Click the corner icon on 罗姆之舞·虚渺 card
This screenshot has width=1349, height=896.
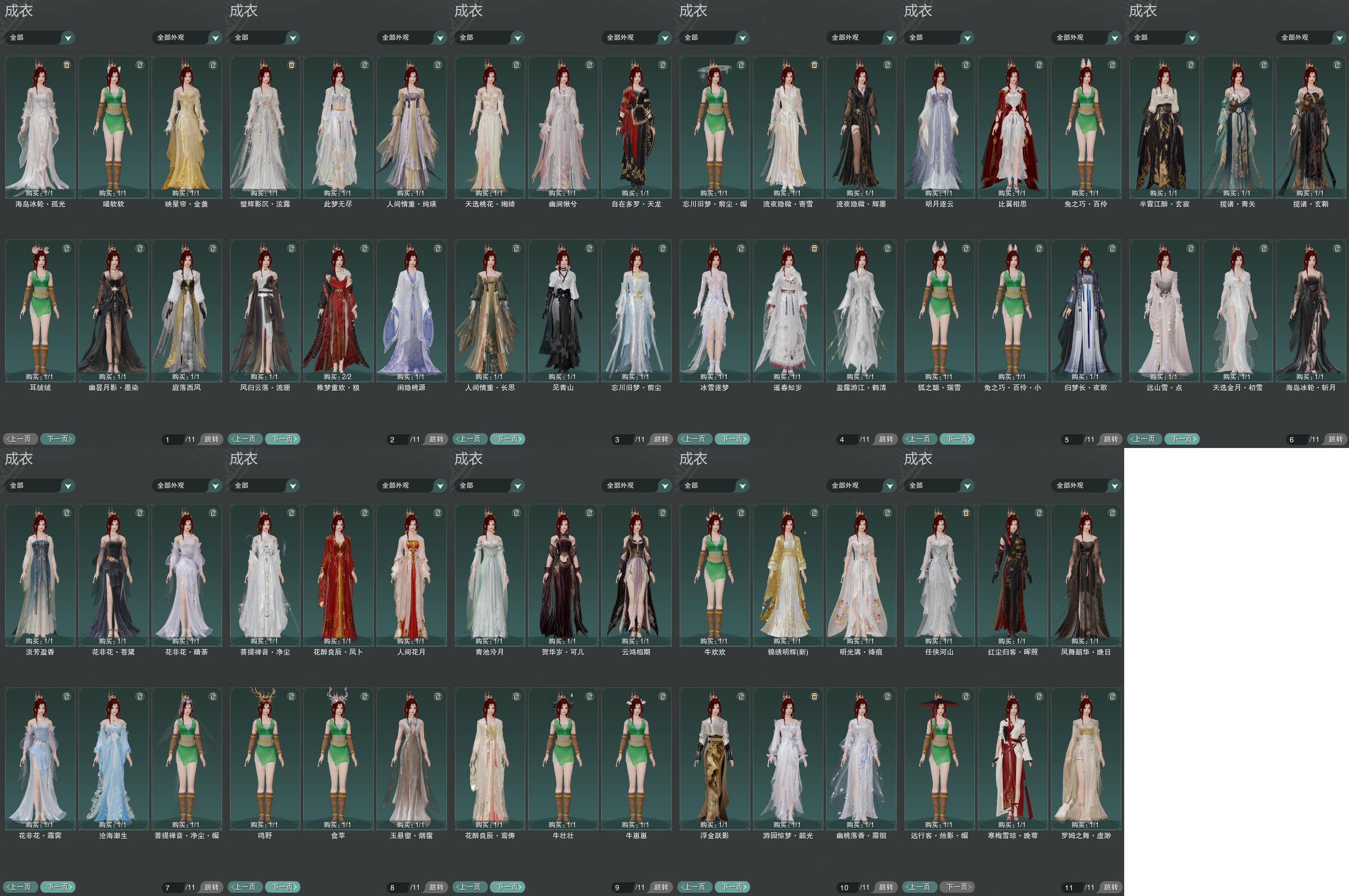click(1112, 696)
